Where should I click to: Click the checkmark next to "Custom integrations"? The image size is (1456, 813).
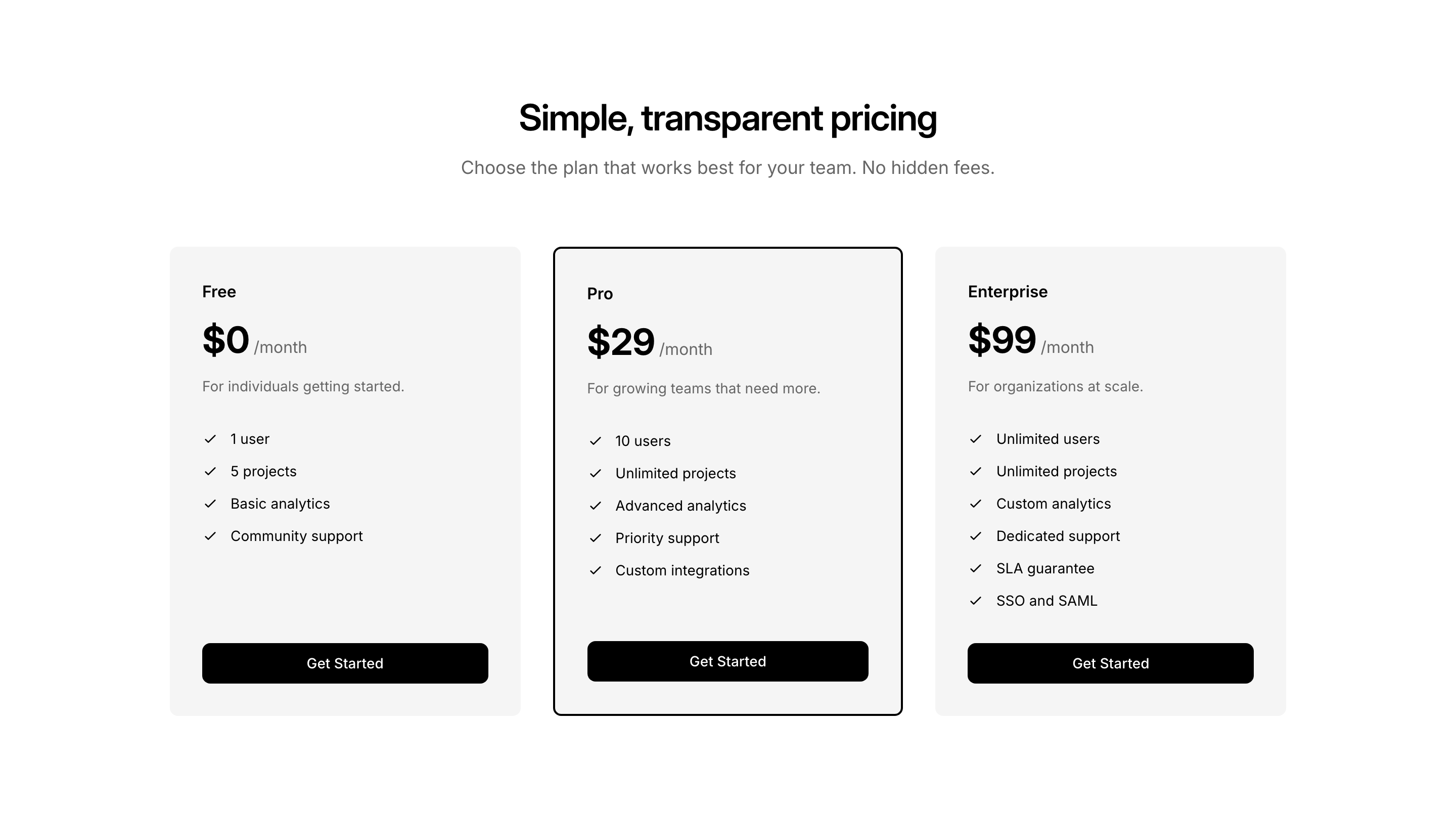595,570
